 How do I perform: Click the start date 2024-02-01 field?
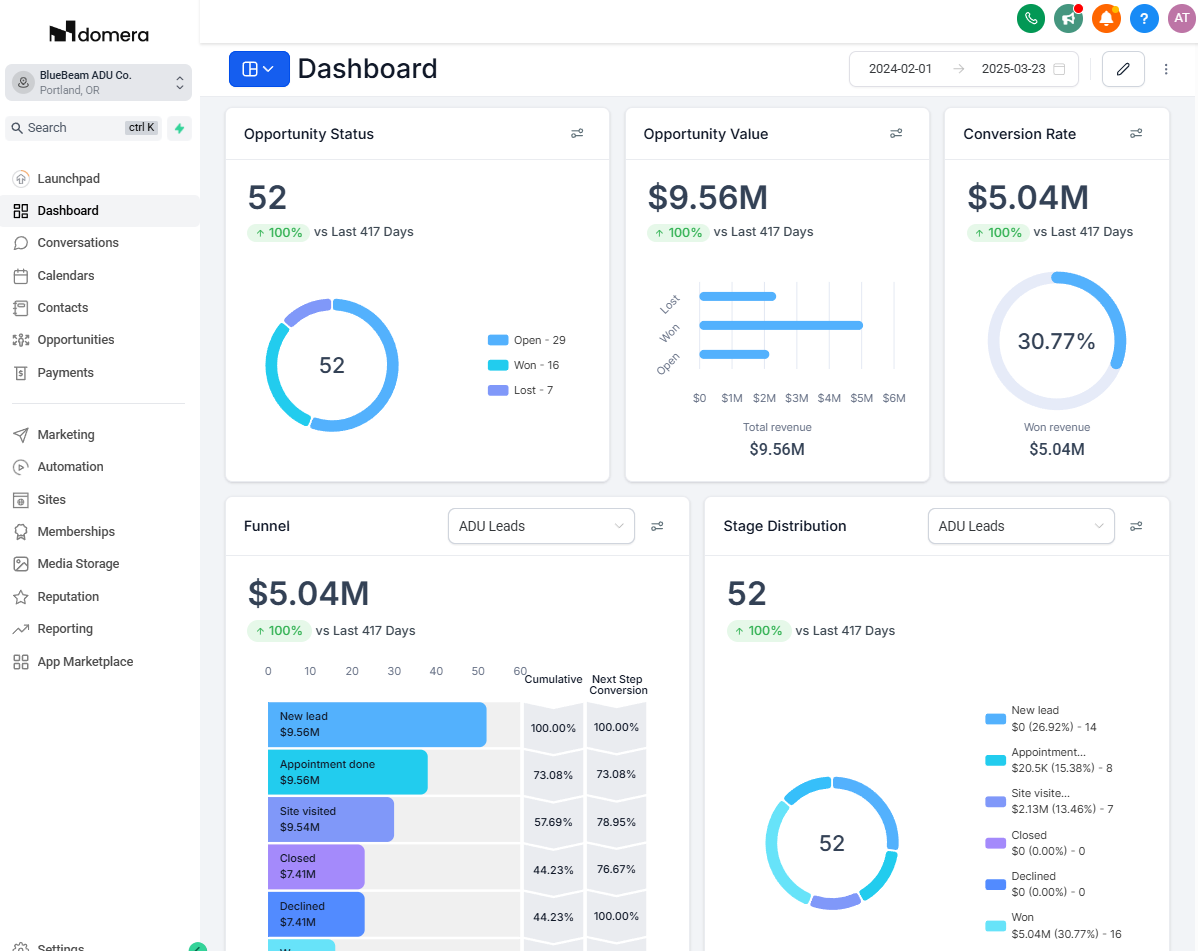(900, 69)
